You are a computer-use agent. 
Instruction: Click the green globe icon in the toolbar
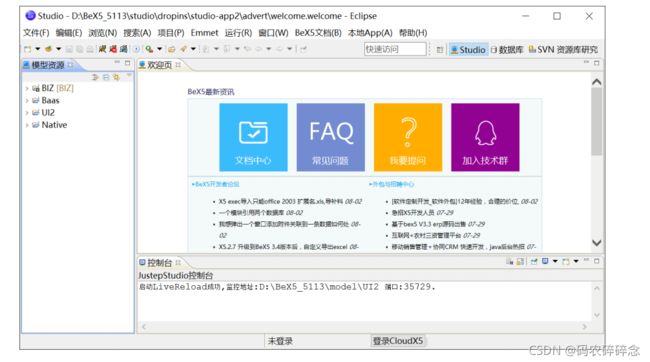click(x=49, y=49)
